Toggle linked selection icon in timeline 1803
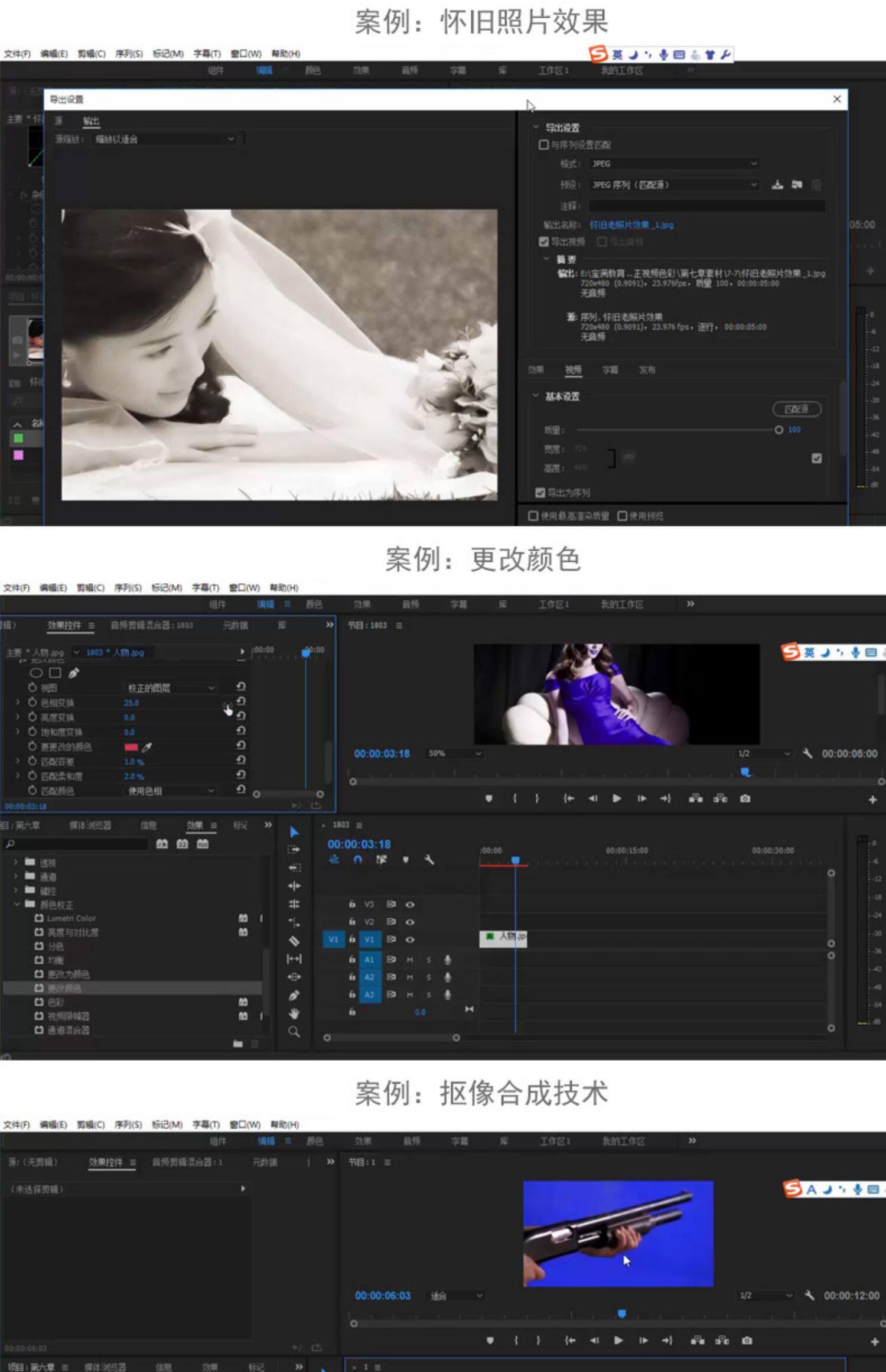The width and height of the screenshot is (886, 1372). tap(382, 860)
